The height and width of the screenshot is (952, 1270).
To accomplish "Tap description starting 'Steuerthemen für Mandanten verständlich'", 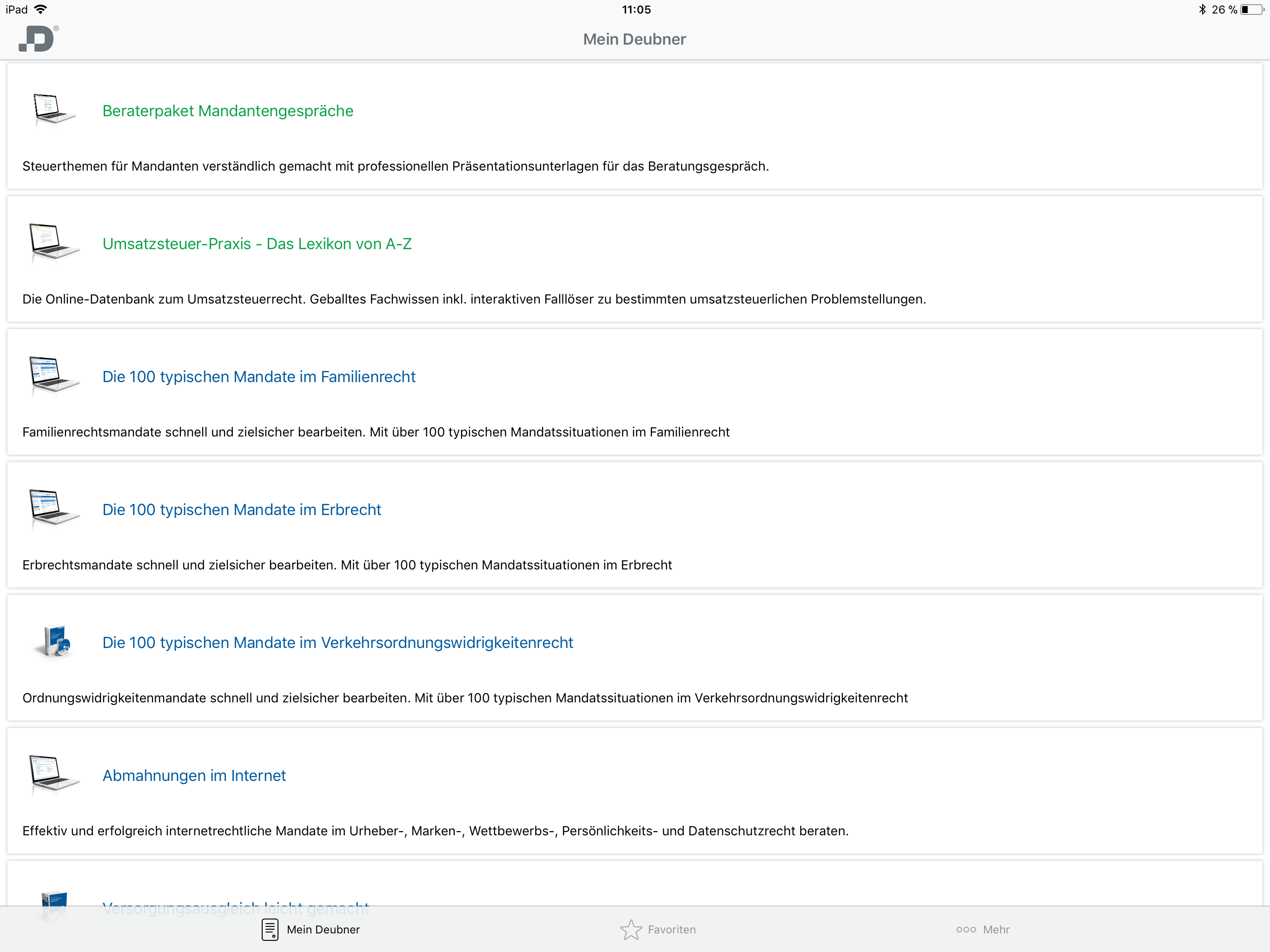I will (396, 166).
